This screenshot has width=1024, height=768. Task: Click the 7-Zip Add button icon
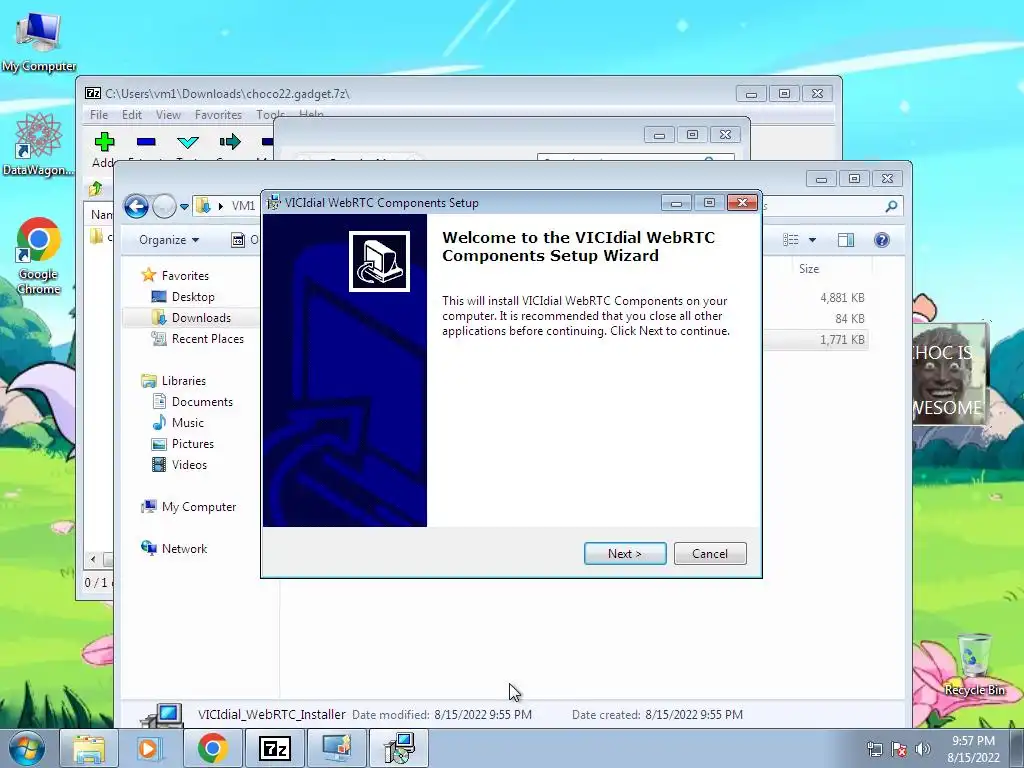tap(104, 142)
